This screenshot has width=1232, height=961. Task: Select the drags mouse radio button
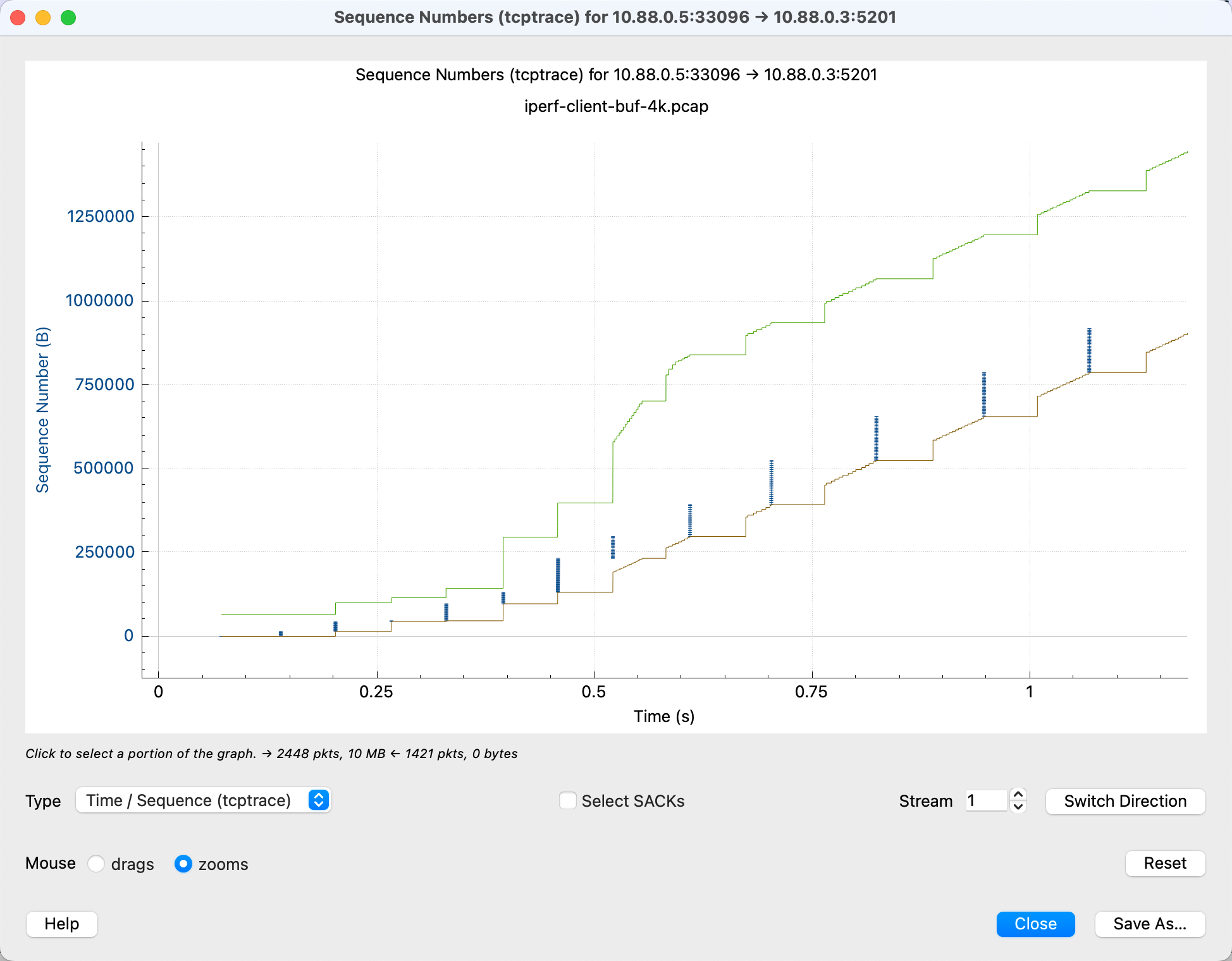point(97,864)
